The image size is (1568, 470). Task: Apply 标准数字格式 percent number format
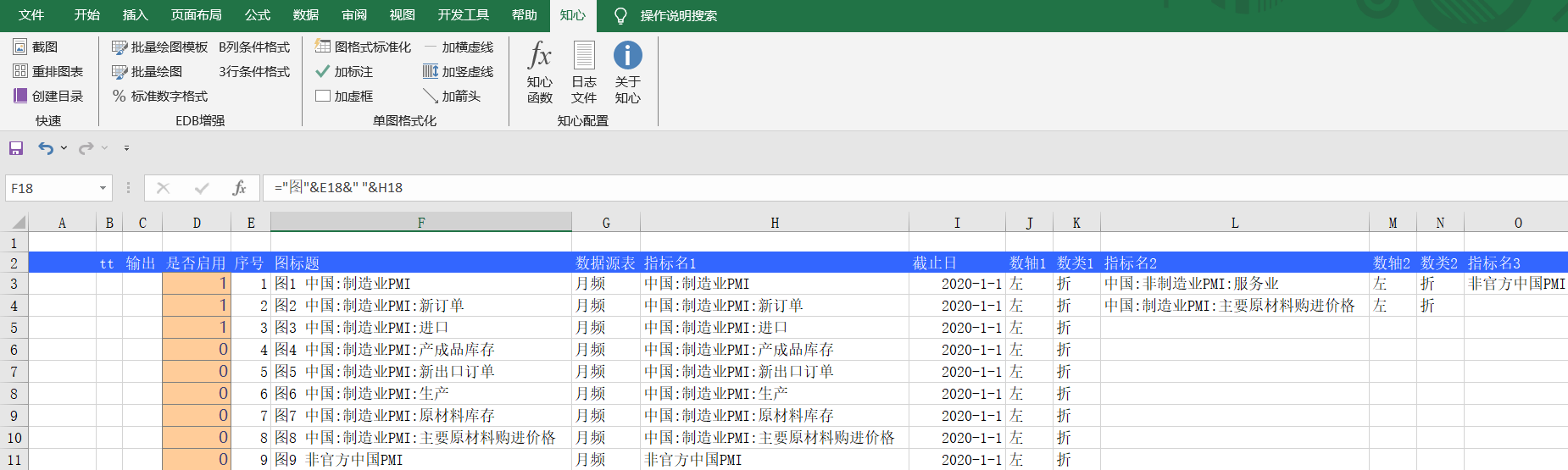(x=159, y=97)
